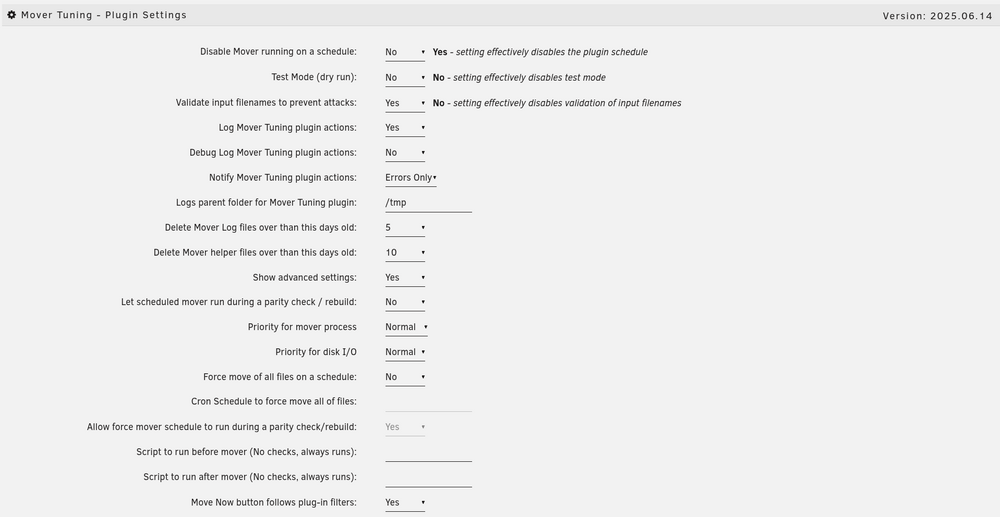Open Priority for mover process dropdown
Viewport: 1000px width, 517px height.
[x=406, y=327]
